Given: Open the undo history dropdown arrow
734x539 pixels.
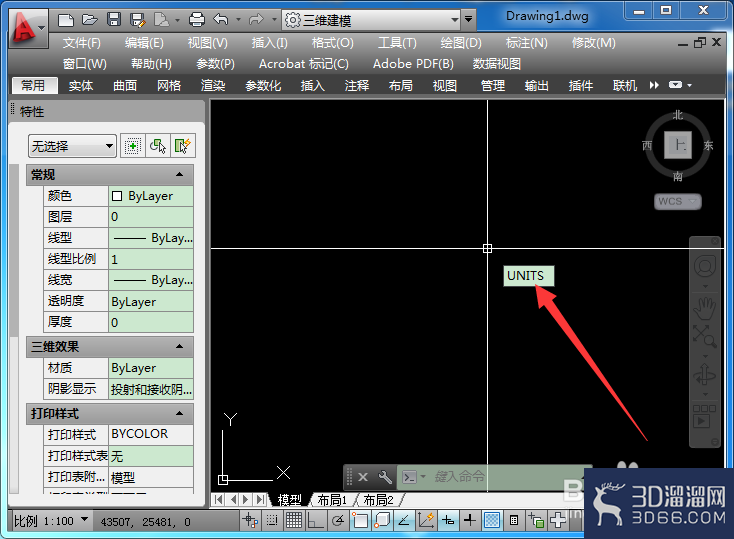Looking at the screenshot, I should [238, 20].
